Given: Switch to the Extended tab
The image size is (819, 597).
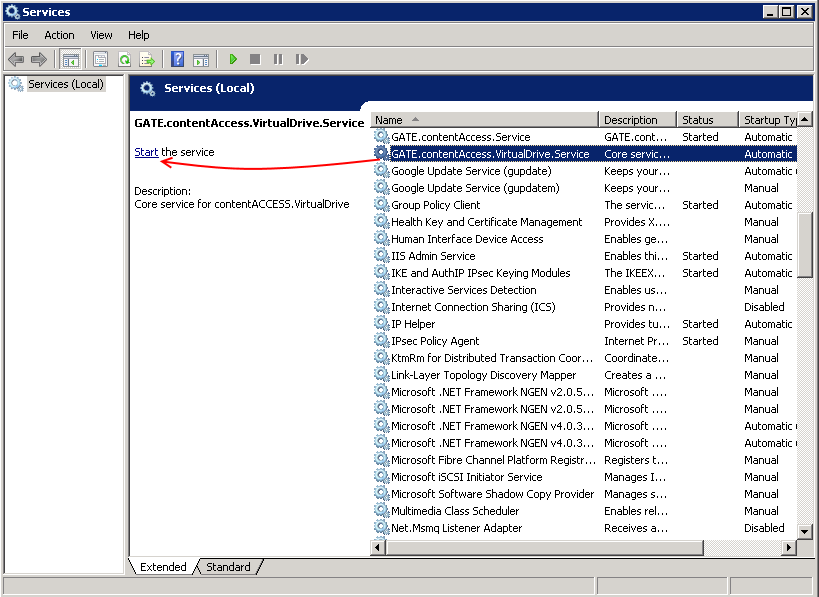Looking at the screenshot, I should click(x=163, y=567).
